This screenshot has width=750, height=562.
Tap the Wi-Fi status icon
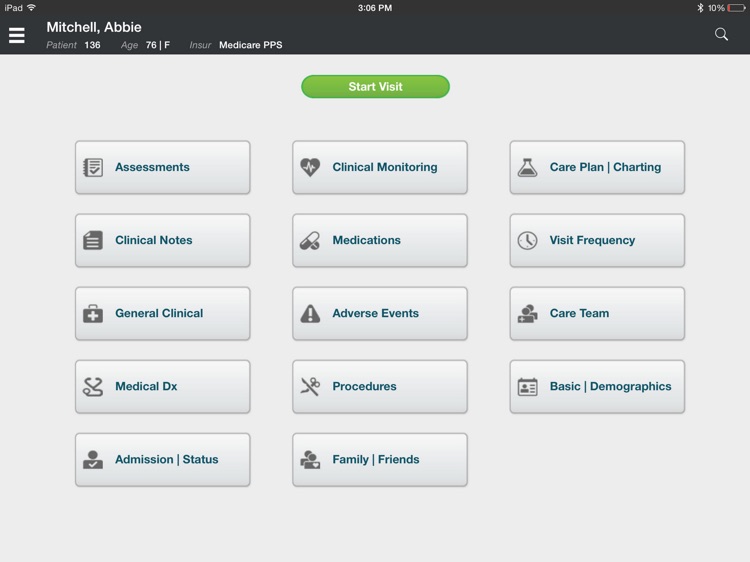[31, 8]
